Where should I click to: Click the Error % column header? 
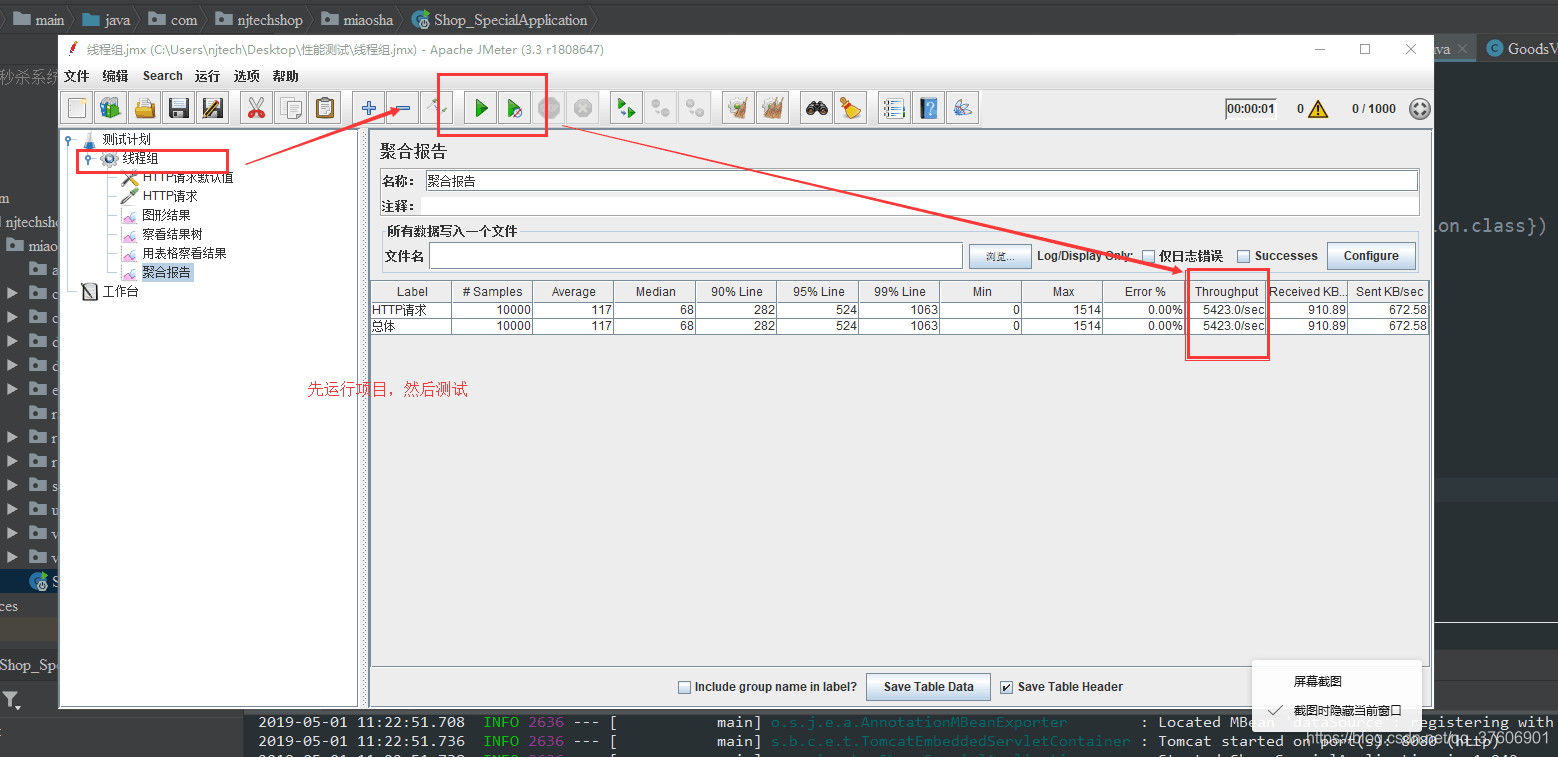pyautogui.click(x=1144, y=292)
